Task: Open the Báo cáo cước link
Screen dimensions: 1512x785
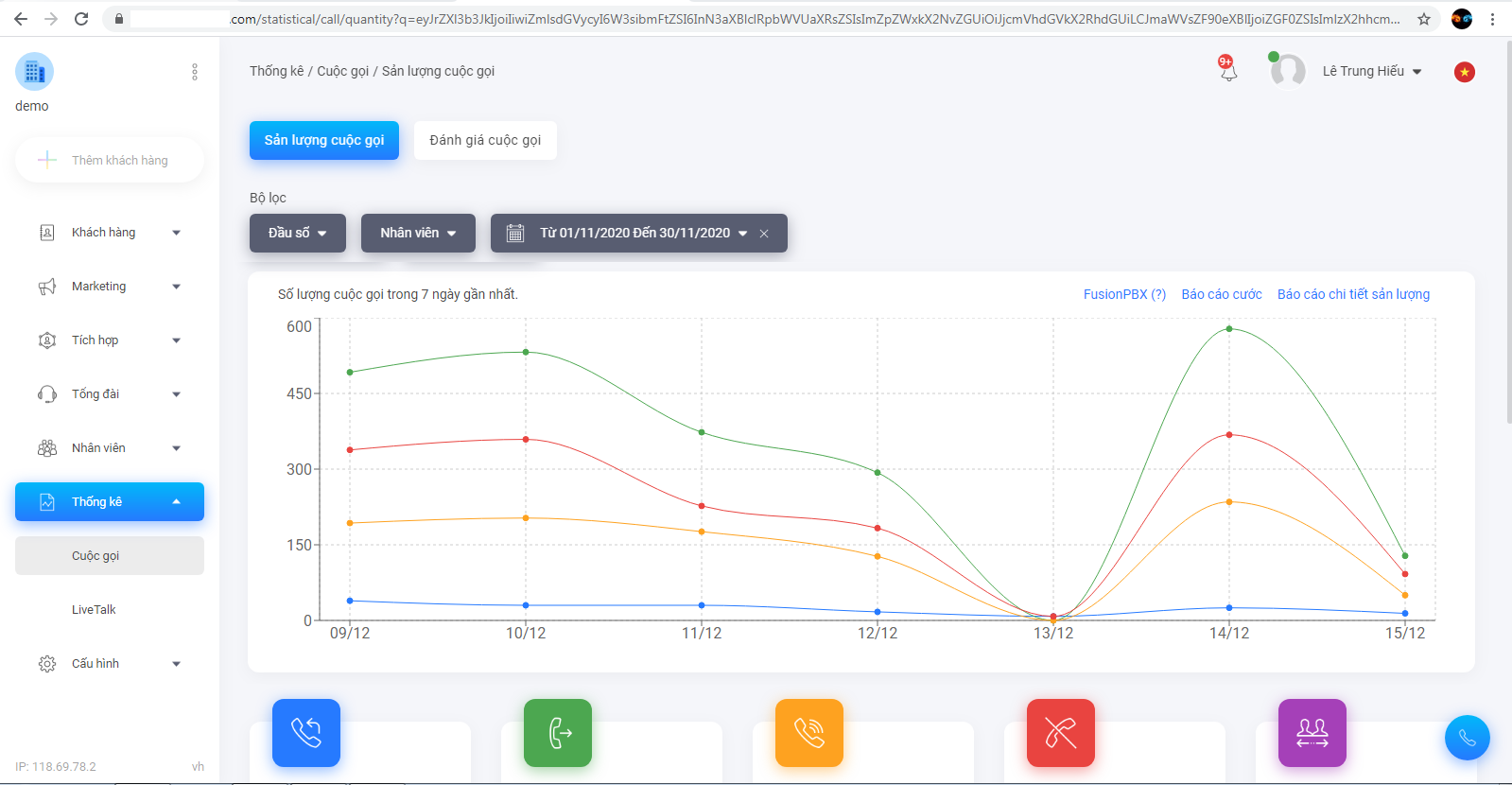Action: pos(1222,294)
